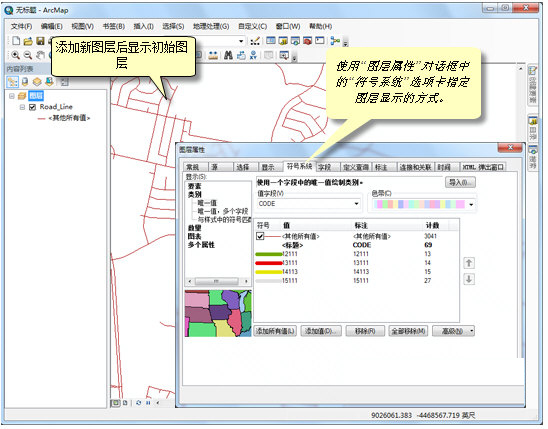Screen dimensions: 548x429
Task: Open the 自定义(C) menu
Action: 253,26
